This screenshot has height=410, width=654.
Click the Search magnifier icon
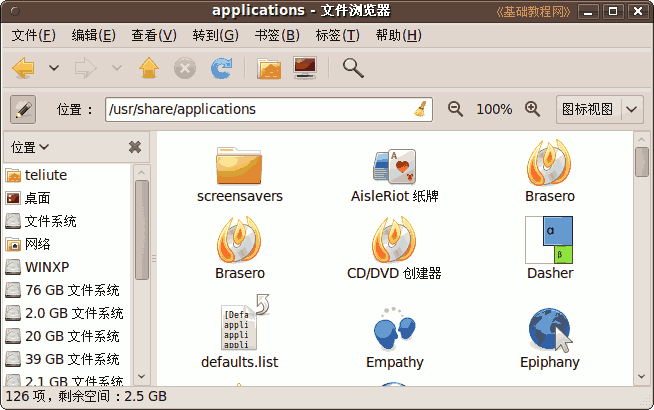[x=353, y=68]
